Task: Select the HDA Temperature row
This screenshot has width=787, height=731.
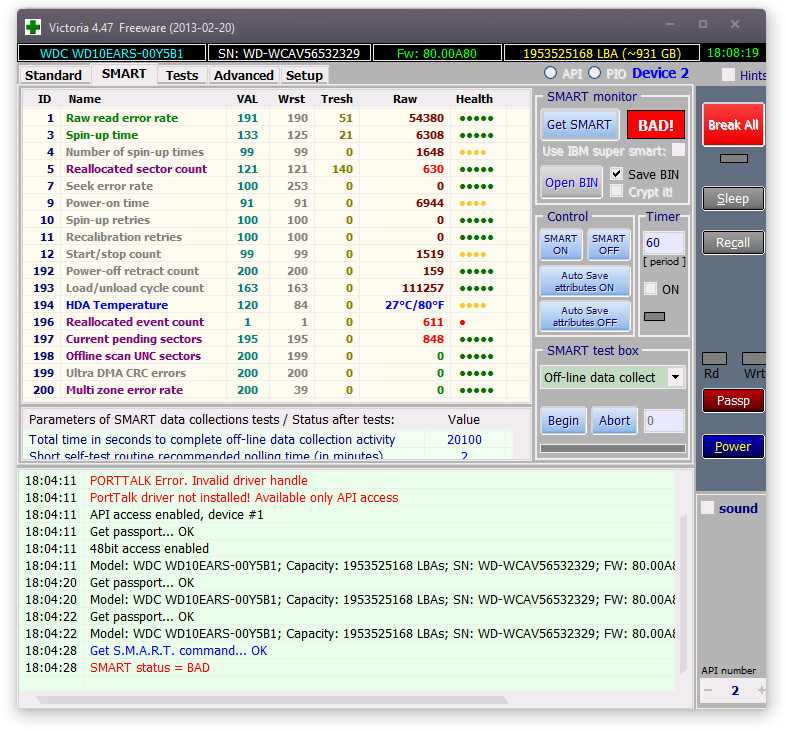Action: click(x=276, y=305)
